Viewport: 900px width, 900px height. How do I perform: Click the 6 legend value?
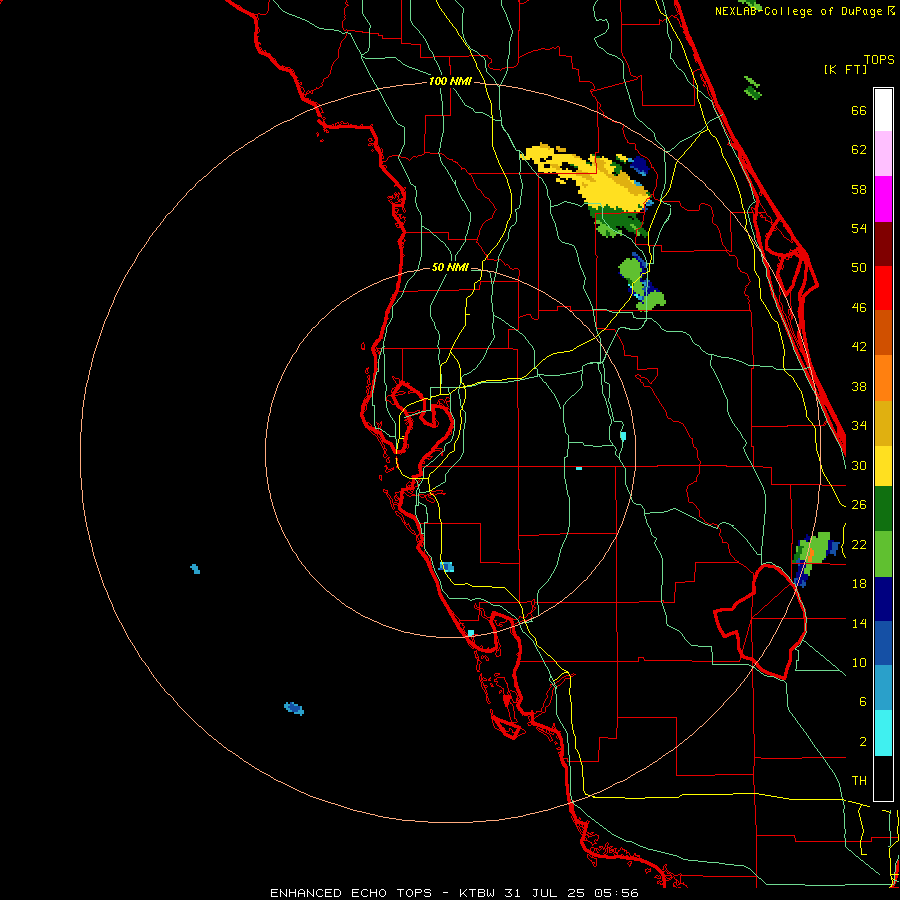point(862,702)
